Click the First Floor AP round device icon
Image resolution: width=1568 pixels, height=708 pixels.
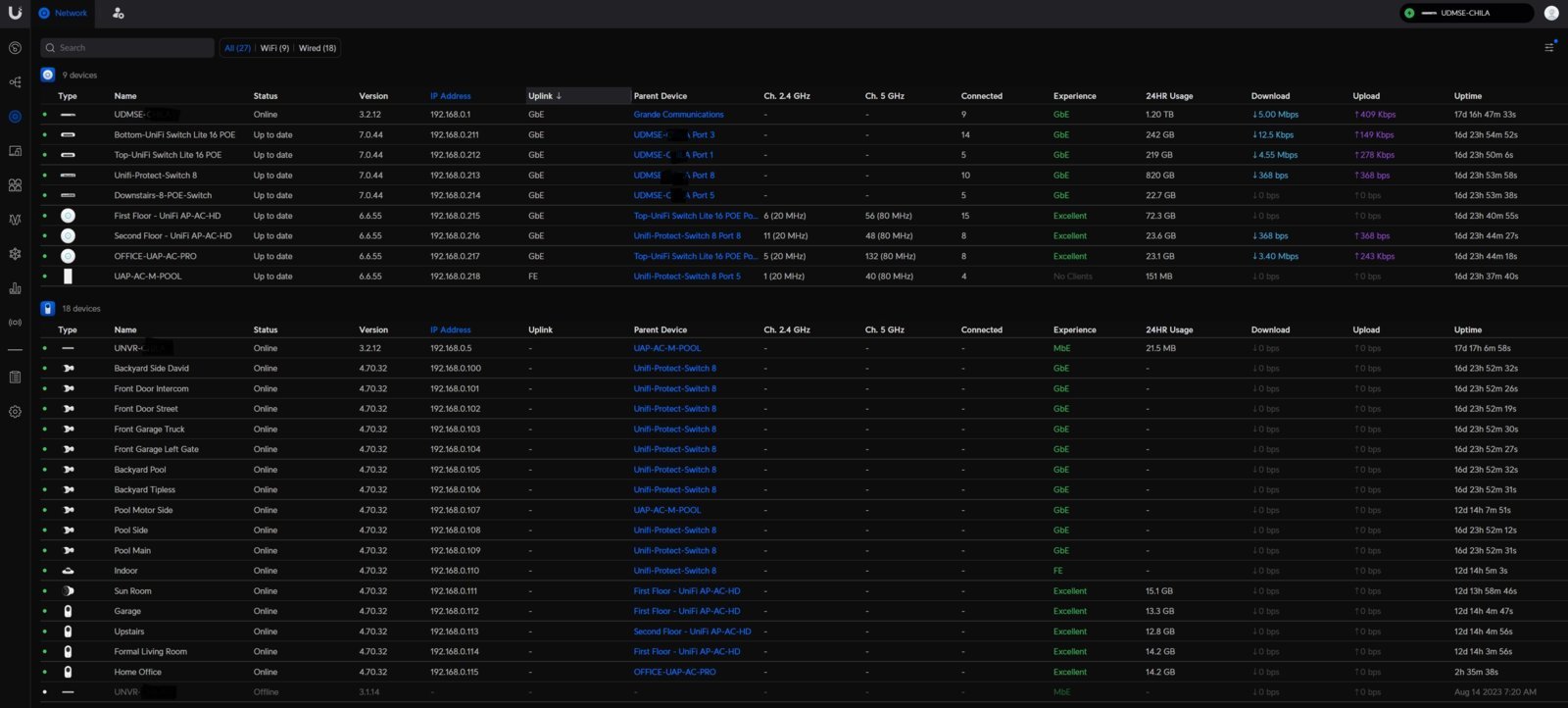[x=68, y=216]
